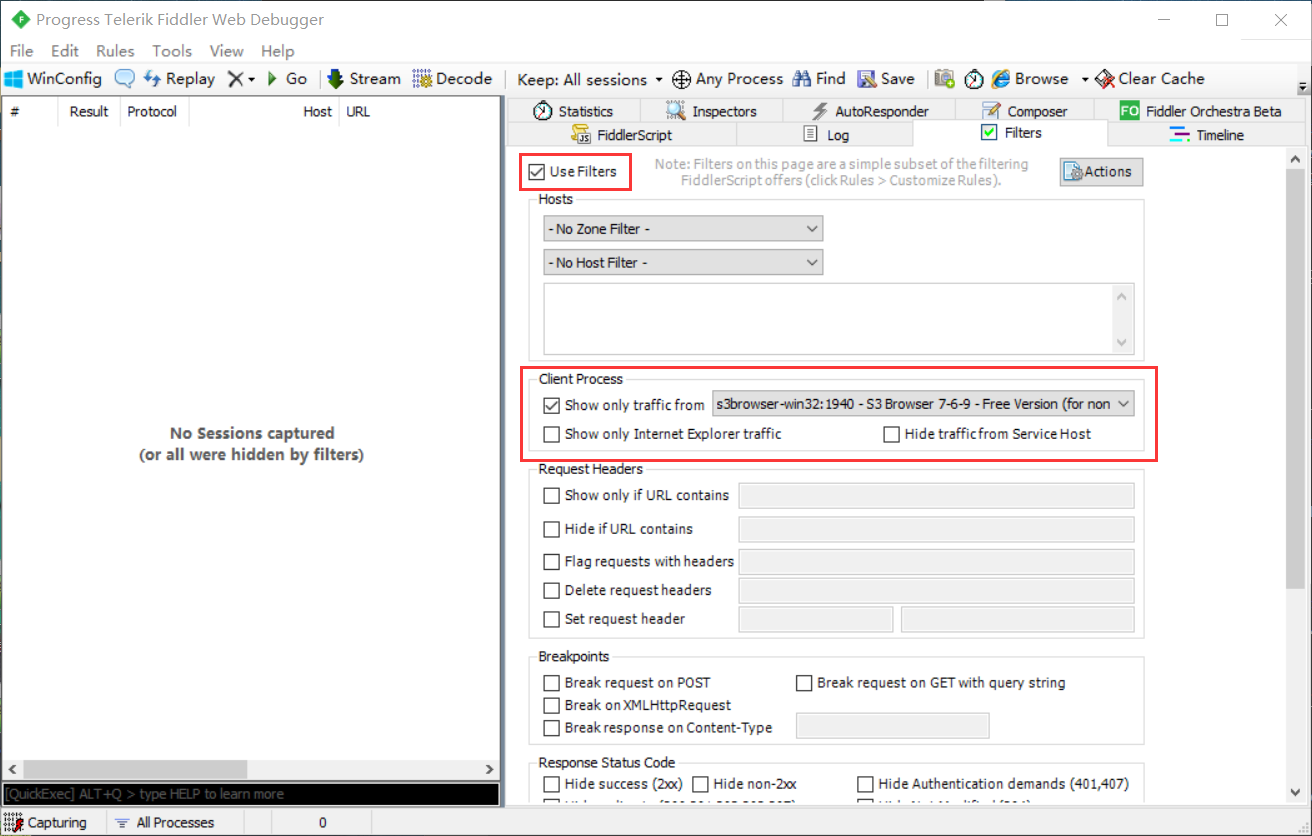Open the Rules menu

pos(115,51)
